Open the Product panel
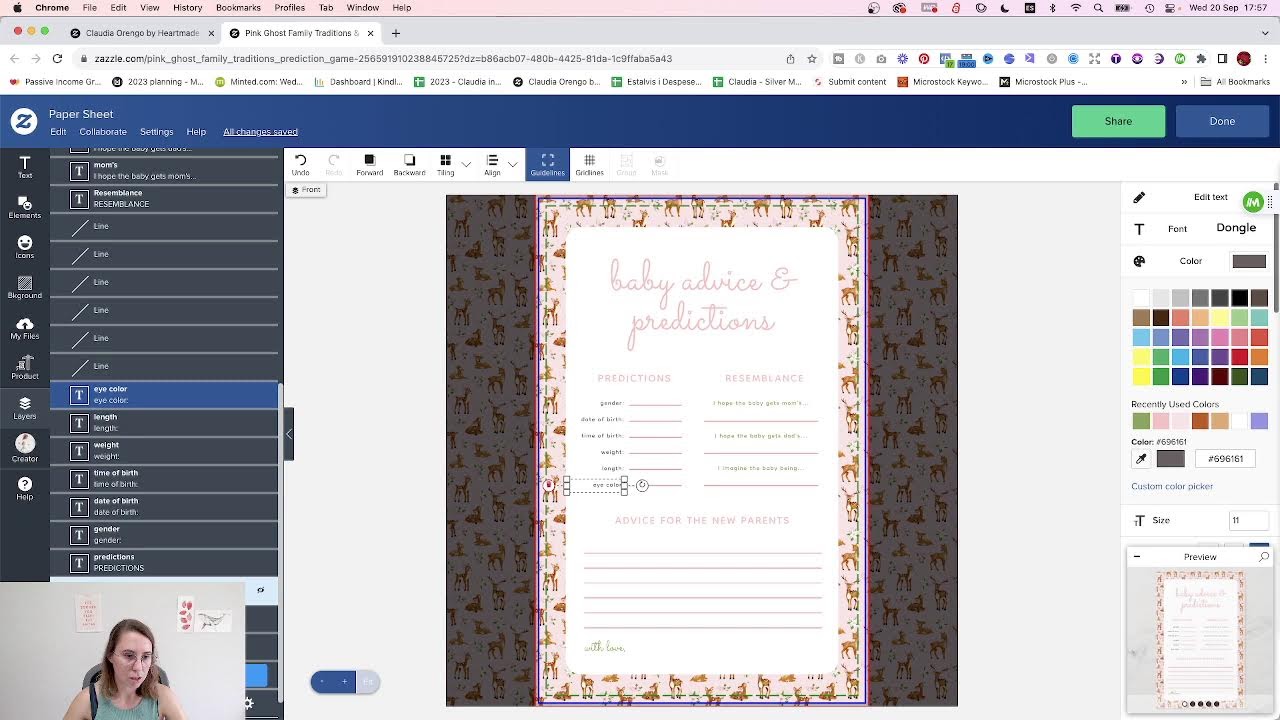The height and width of the screenshot is (720, 1280). (x=25, y=368)
